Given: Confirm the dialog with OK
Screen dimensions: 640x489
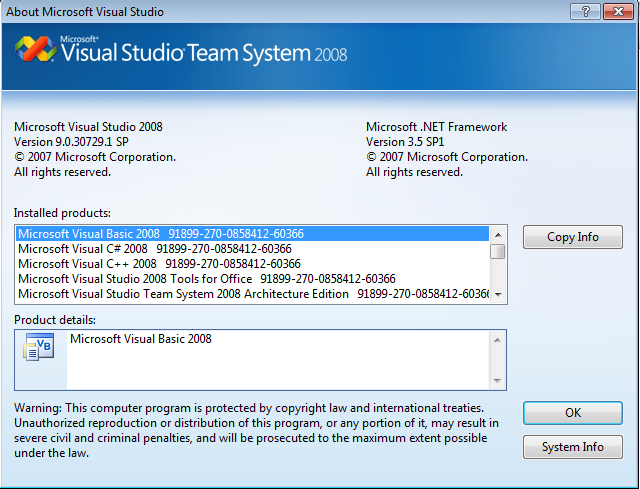Looking at the screenshot, I should coord(573,413).
